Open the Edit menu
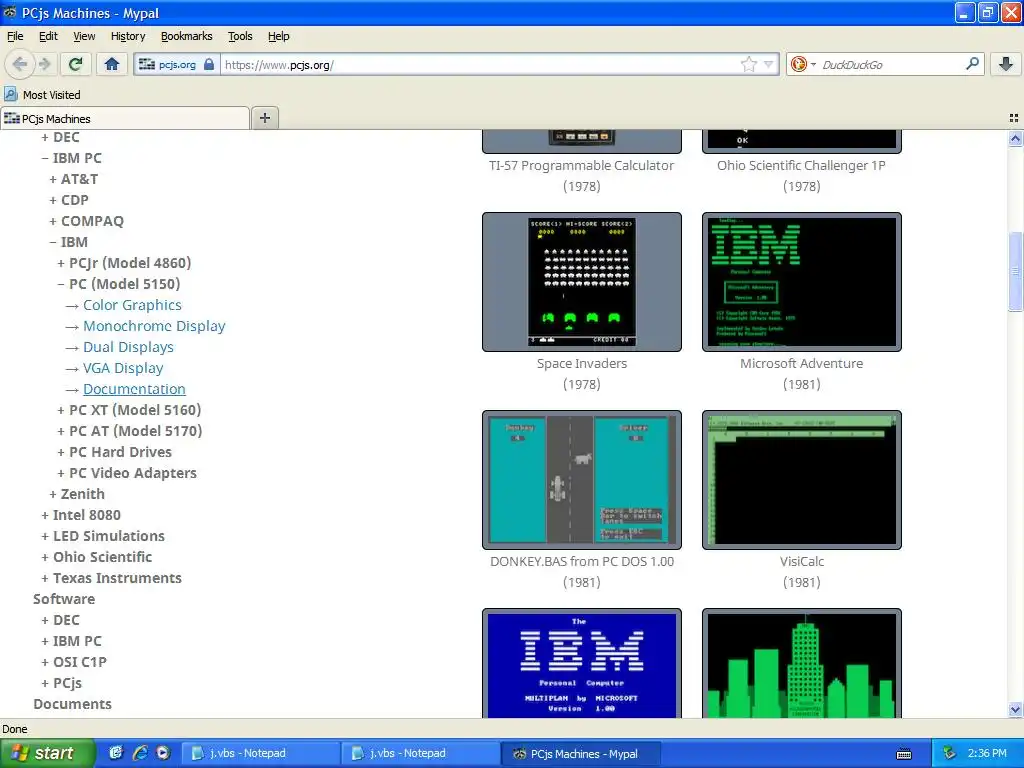This screenshot has height=768, width=1024. pyautogui.click(x=48, y=36)
